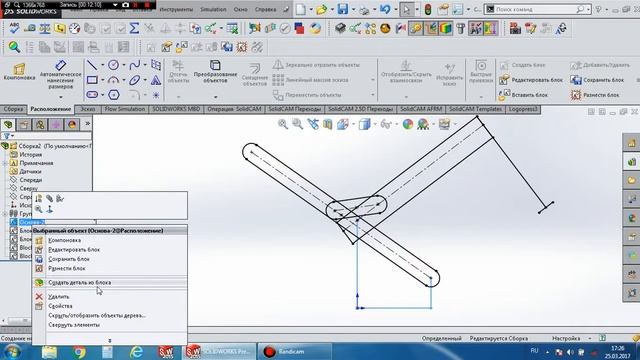Click the Sigma equations icon
This screenshot has height=360, width=640.
pos(134,28)
